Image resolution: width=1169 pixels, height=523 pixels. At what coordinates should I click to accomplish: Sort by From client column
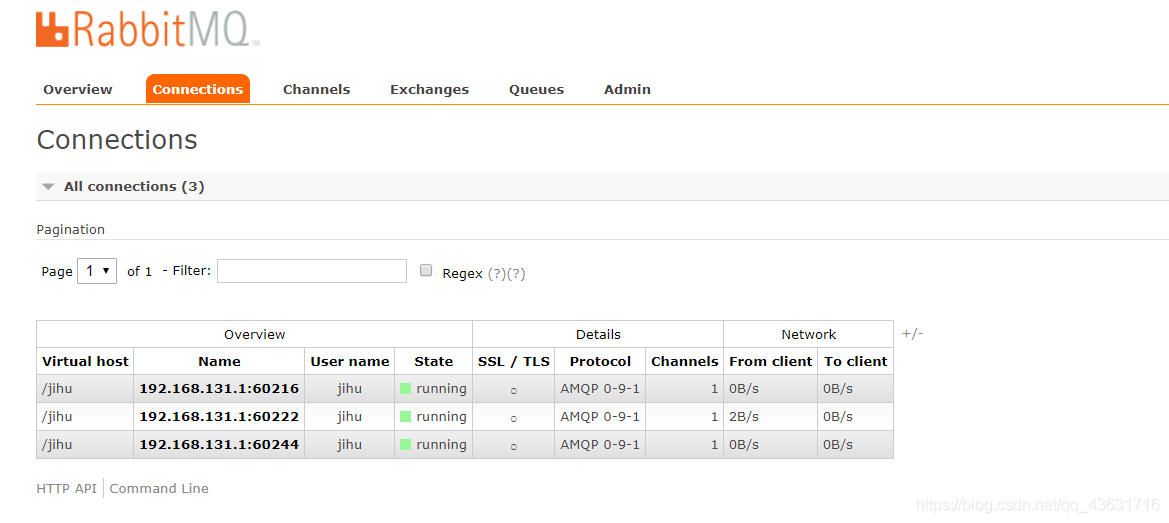[x=770, y=361]
